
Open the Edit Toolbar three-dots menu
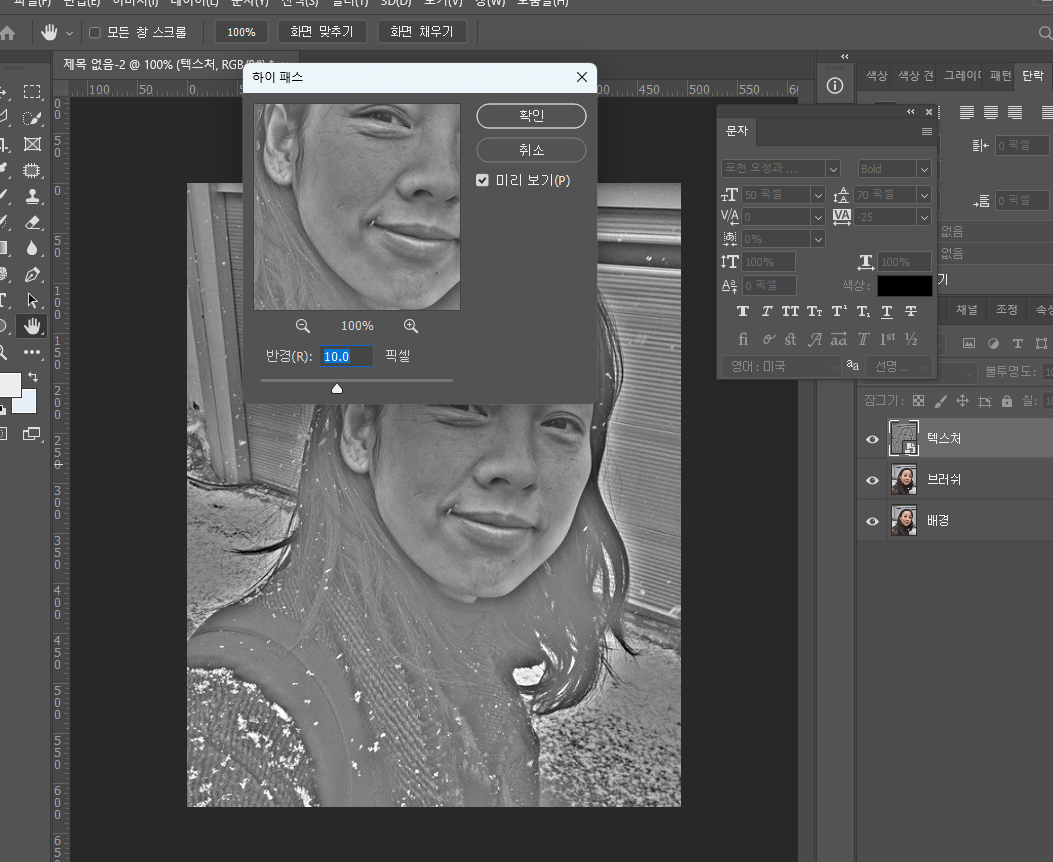click(32, 352)
